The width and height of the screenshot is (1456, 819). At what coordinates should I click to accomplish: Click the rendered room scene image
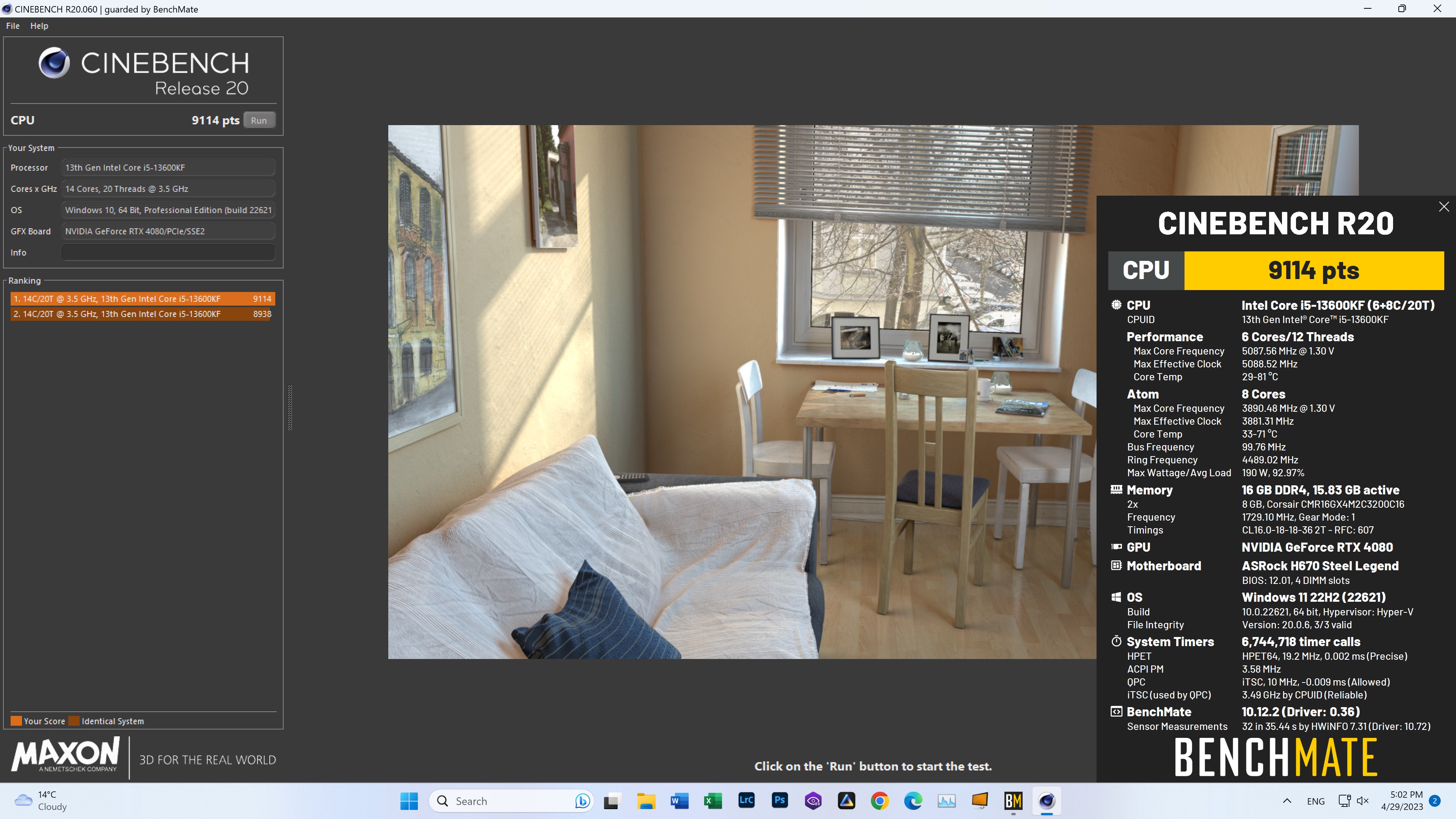[742, 392]
